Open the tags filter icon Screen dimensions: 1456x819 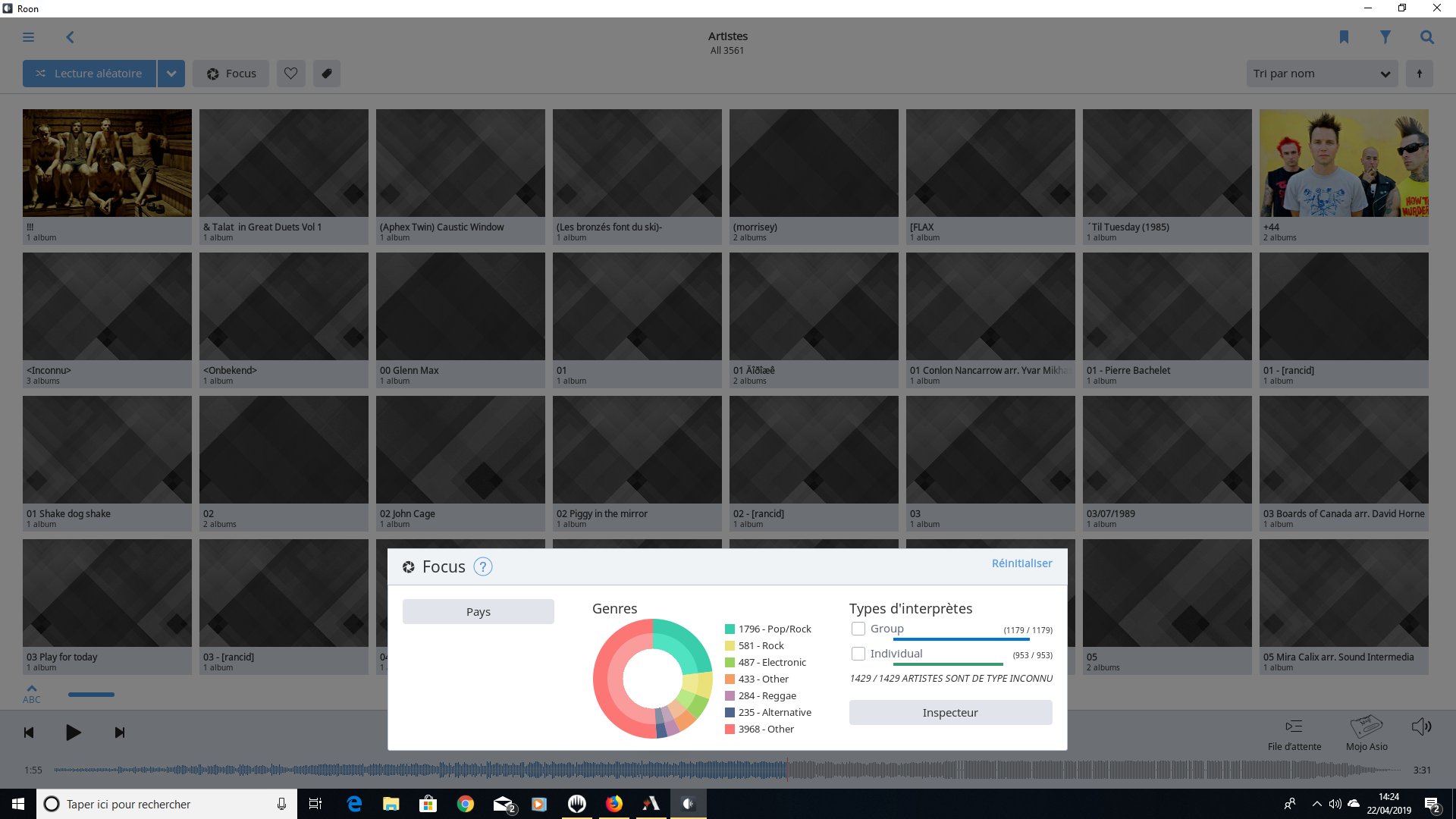(327, 74)
